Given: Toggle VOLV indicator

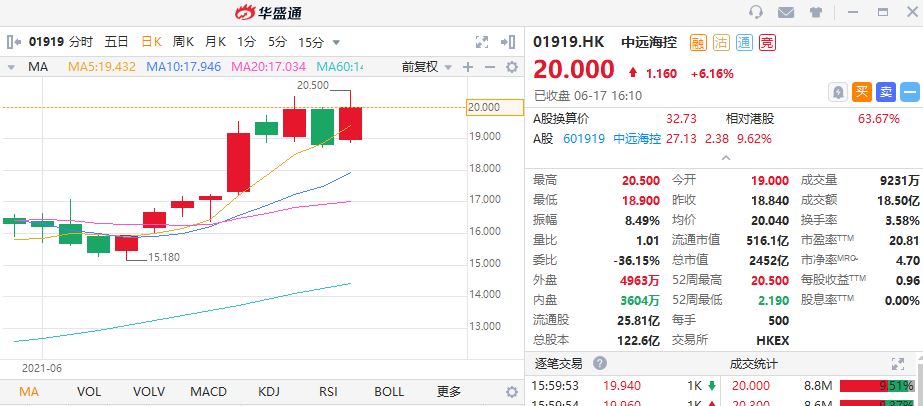Looking at the screenshot, I should coord(149,391).
